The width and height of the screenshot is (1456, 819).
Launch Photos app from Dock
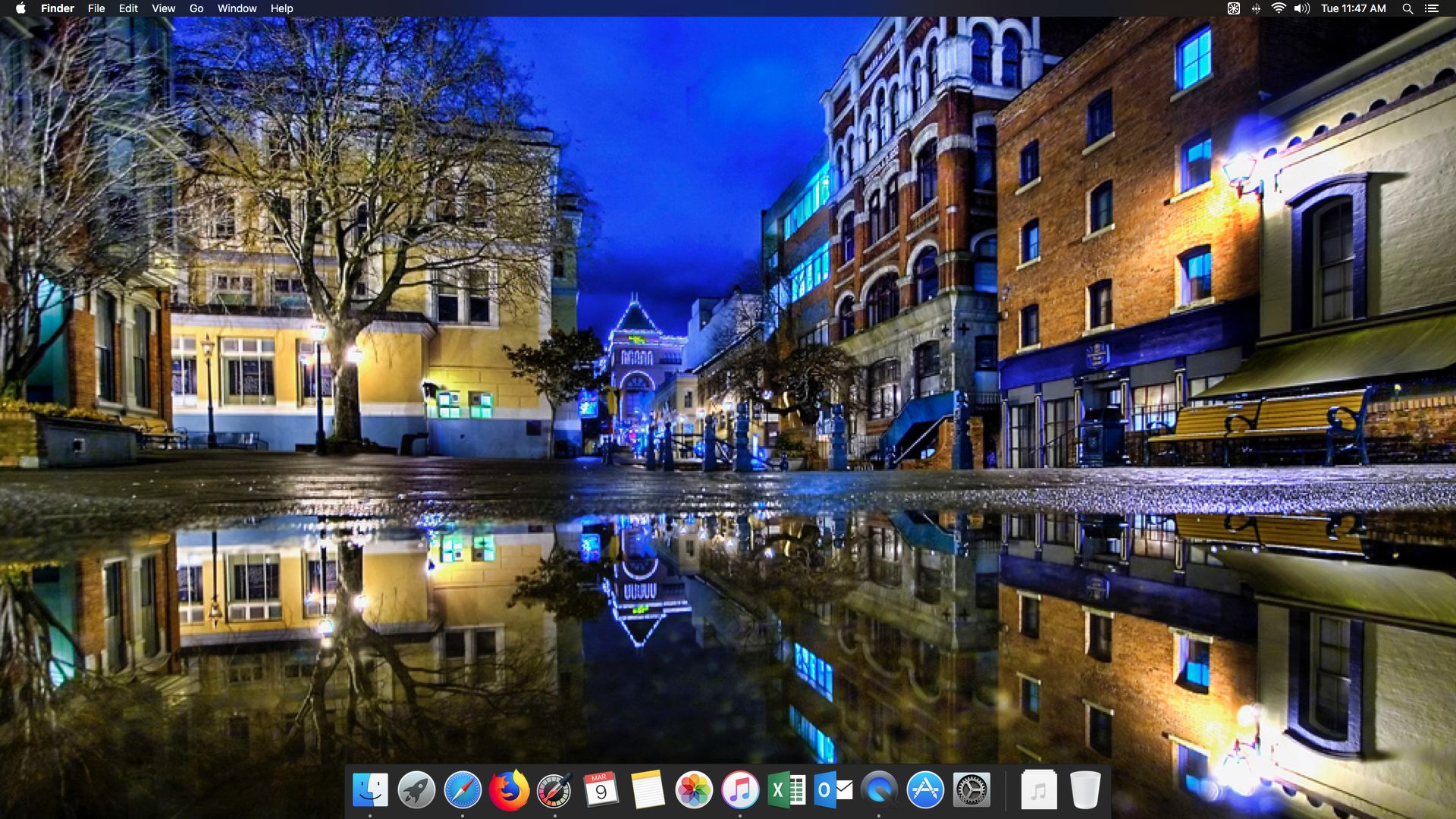[x=694, y=791]
